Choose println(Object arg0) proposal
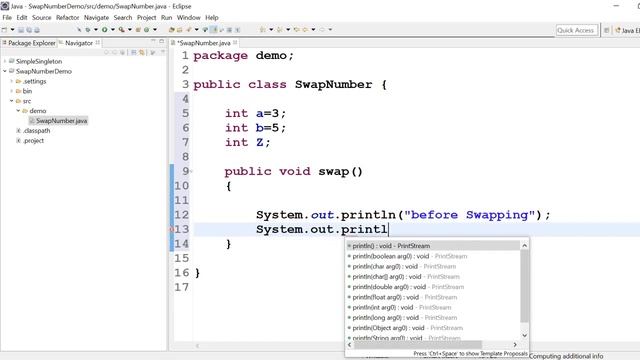Viewport: 640px width, 360px height. (433, 328)
